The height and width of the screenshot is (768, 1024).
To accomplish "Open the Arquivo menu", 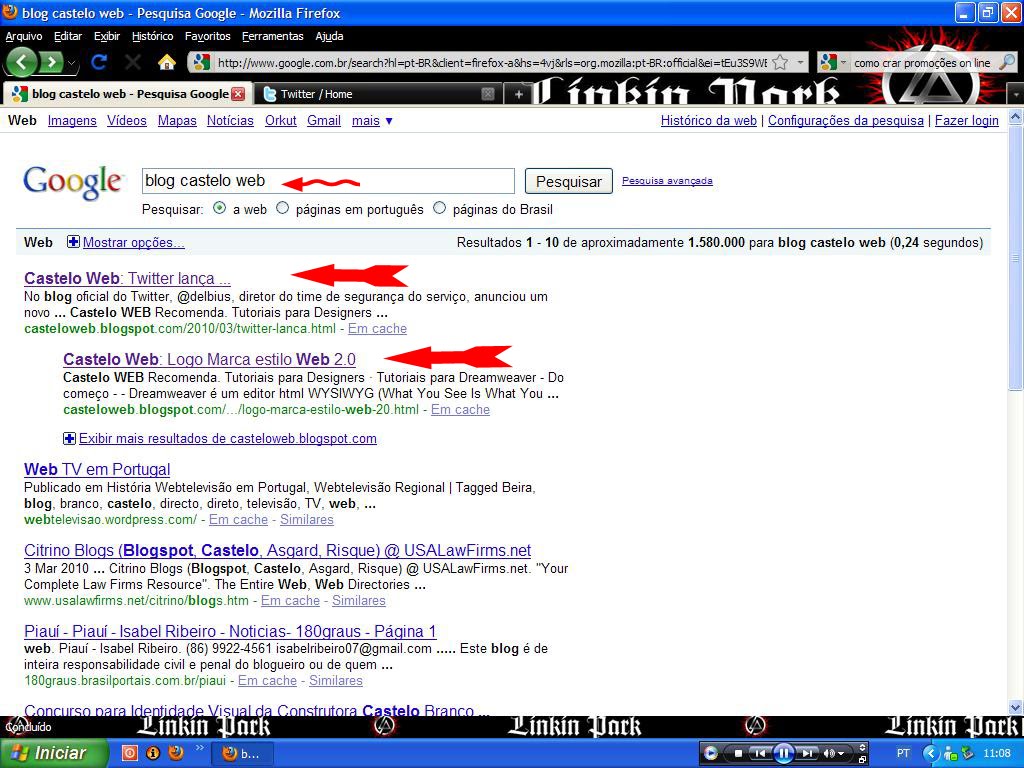I will point(24,37).
